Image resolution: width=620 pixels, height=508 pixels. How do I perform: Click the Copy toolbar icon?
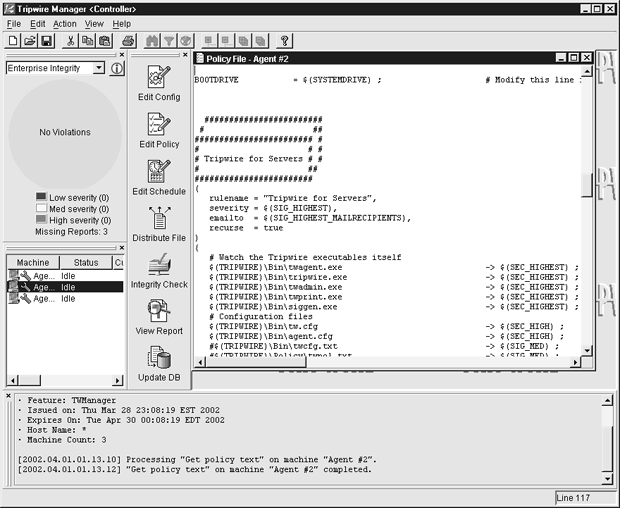tap(87, 41)
